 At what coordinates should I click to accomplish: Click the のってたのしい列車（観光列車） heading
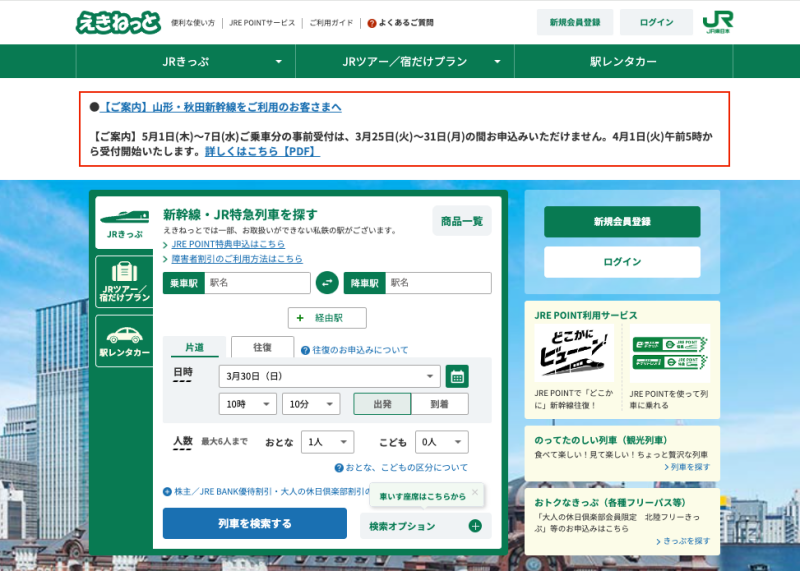pyautogui.click(x=601, y=440)
